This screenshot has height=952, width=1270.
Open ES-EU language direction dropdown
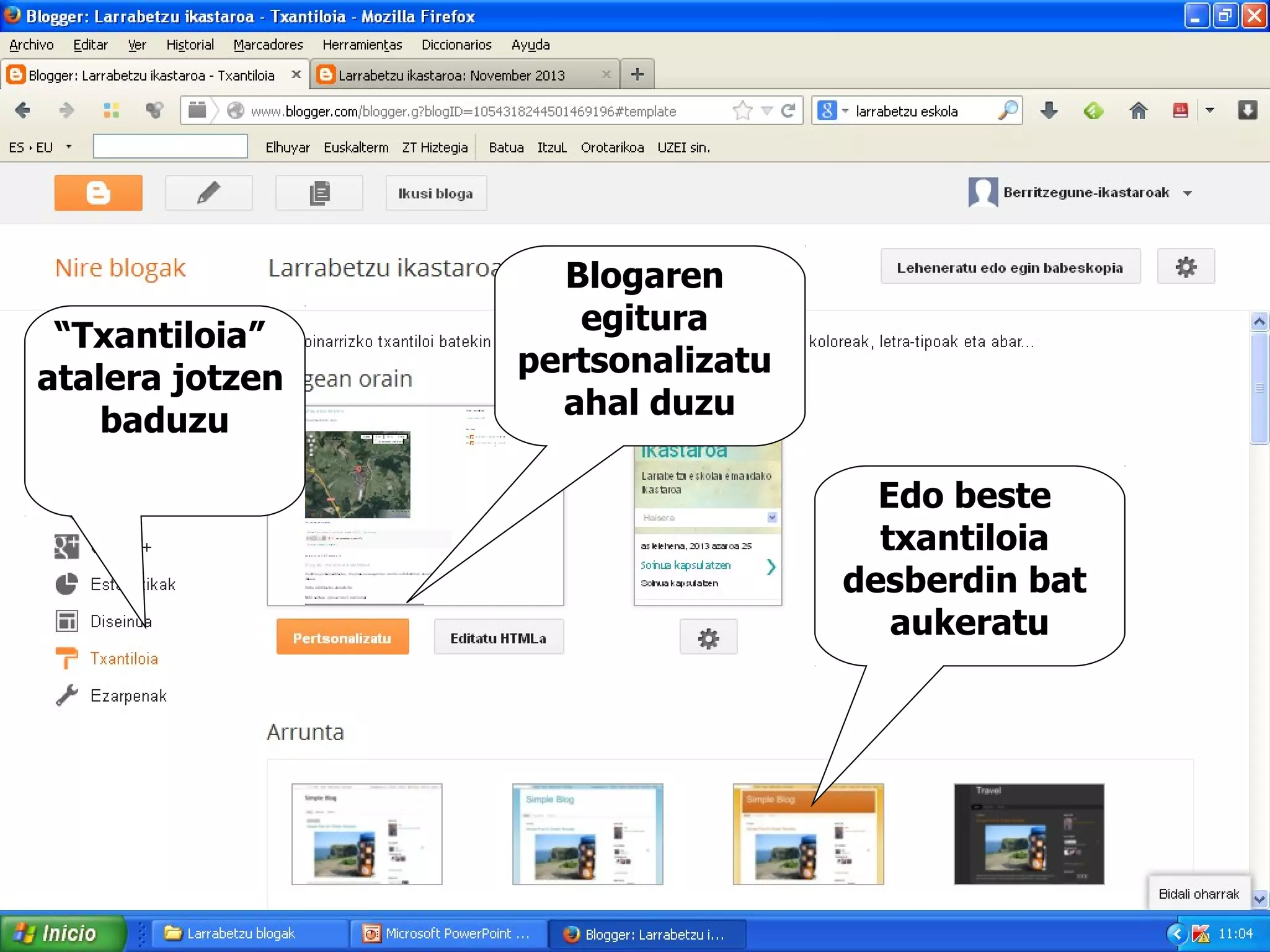(x=69, y=147)
